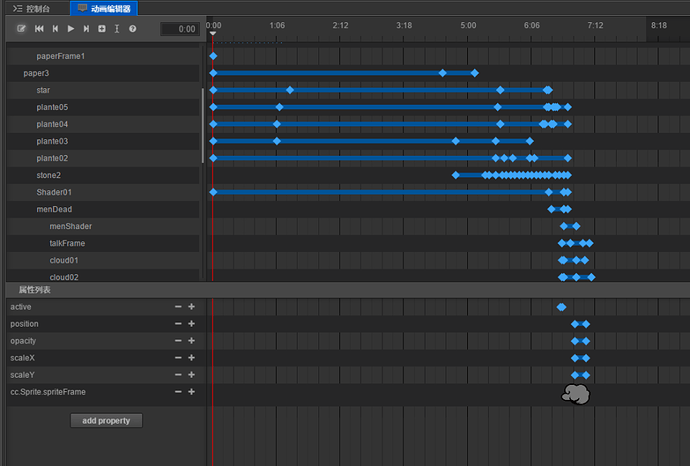This screenshot has height=466, width=690.
Task: Toggle animation edit/record mode icon
Action: coord(21,29)
